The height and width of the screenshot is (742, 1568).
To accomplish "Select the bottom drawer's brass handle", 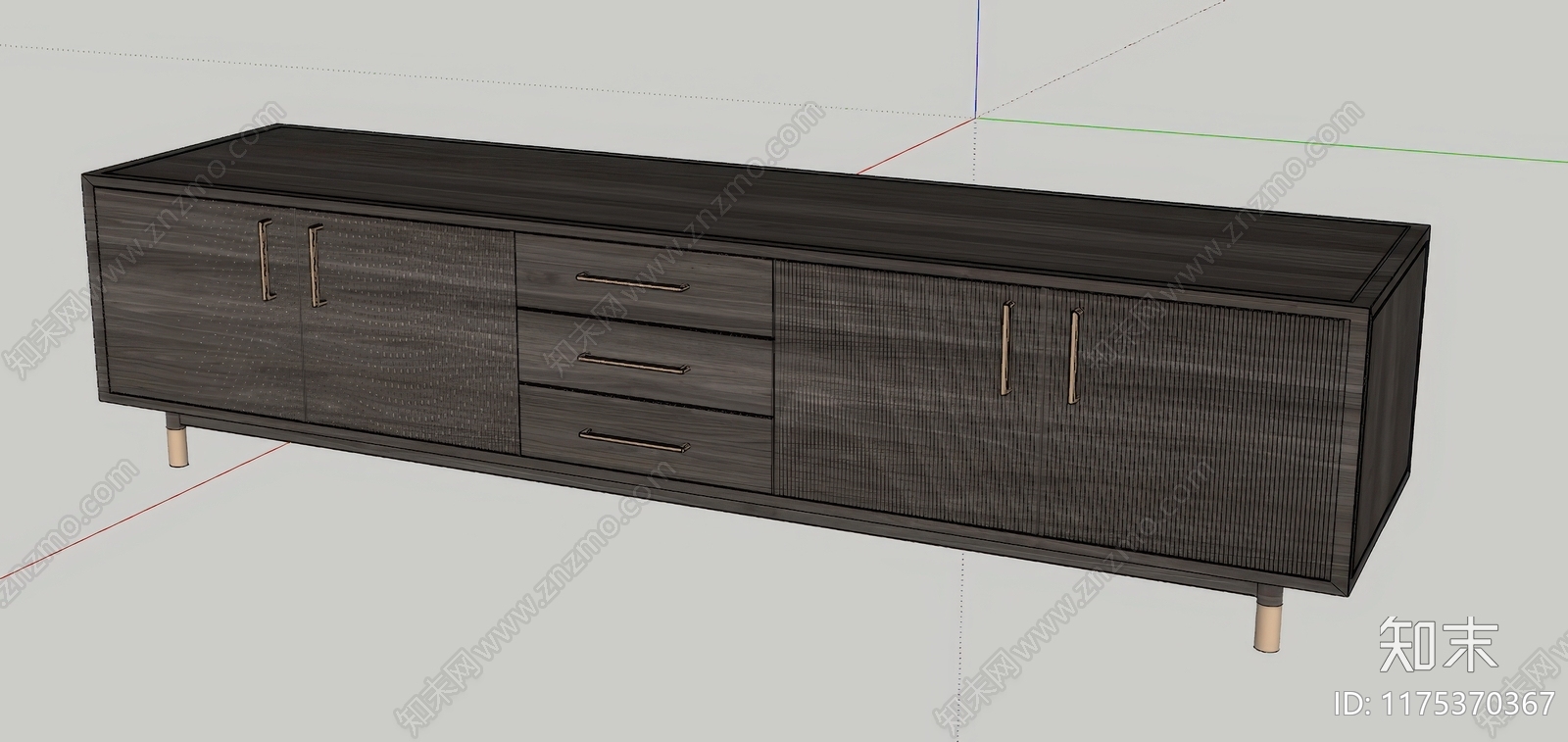I will [634, 440].
